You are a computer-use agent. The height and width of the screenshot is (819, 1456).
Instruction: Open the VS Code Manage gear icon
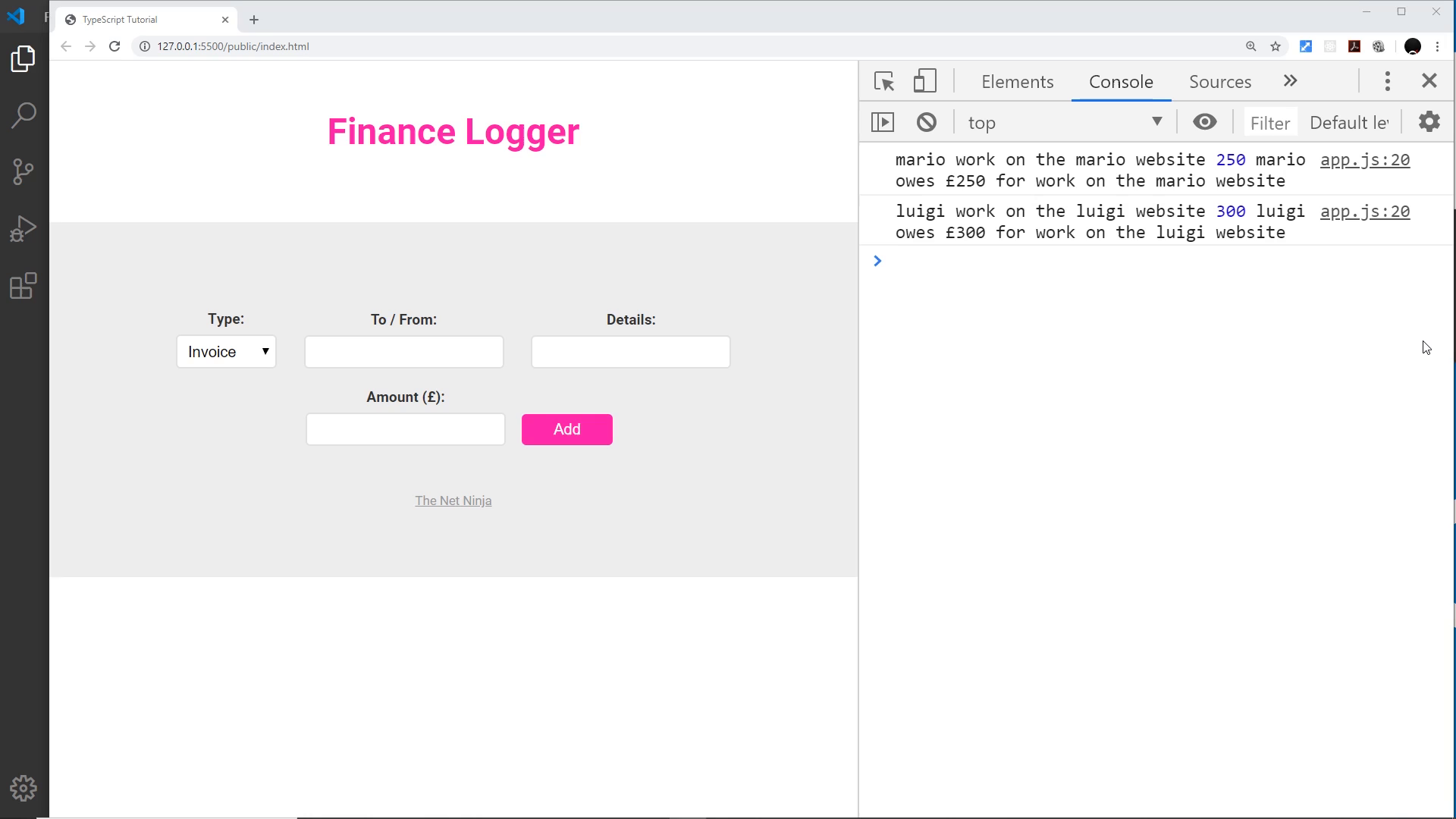(24, 789)
